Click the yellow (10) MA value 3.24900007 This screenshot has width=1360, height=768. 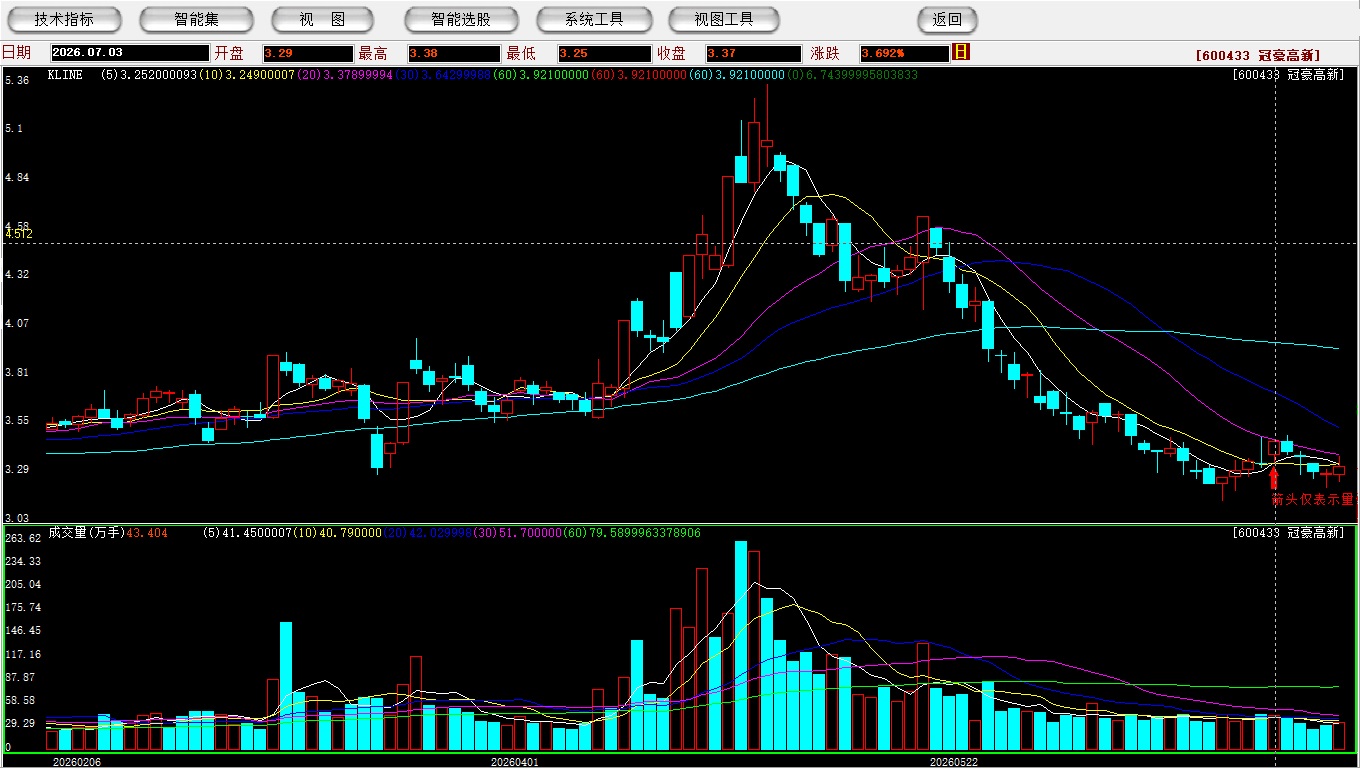coord(245,75)
